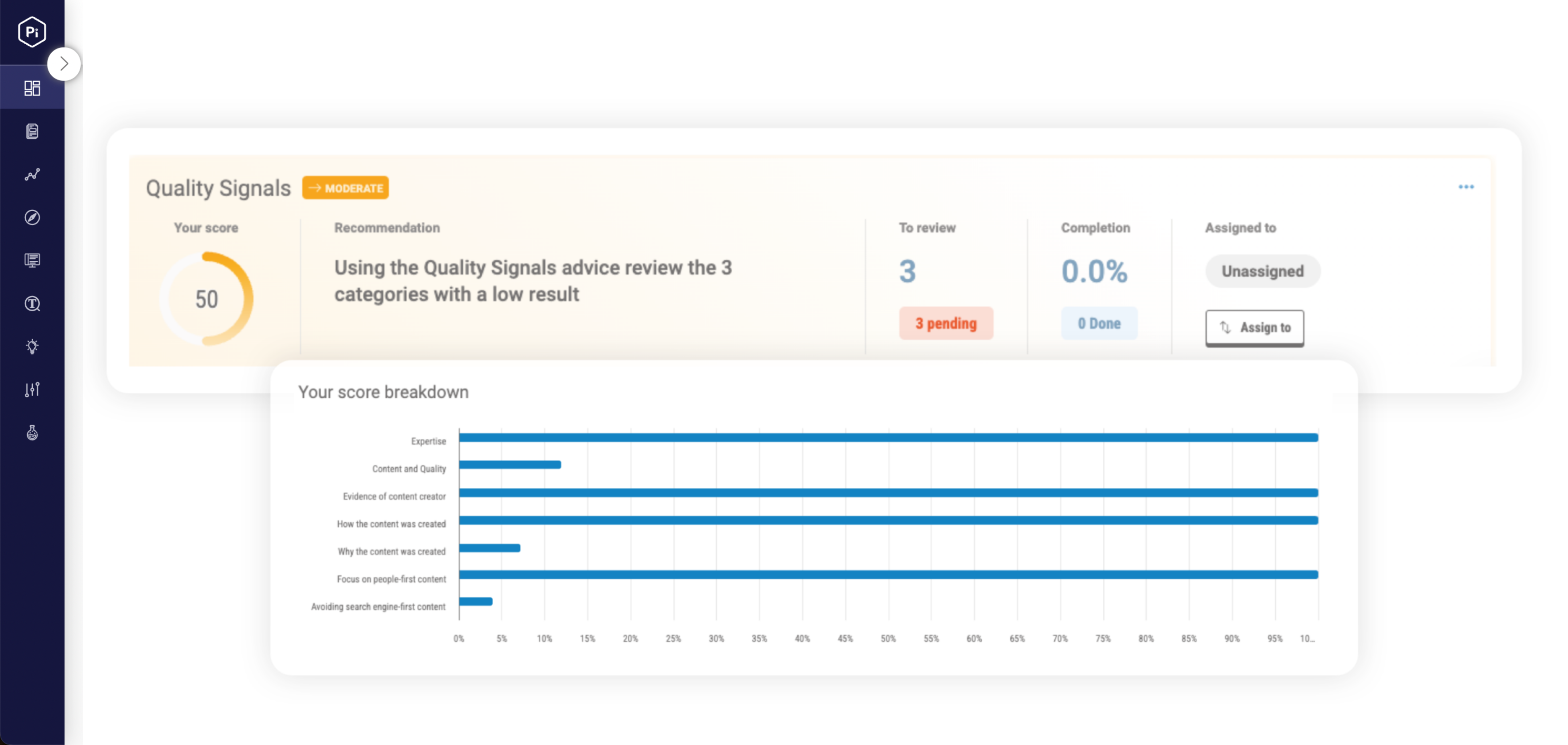Image resolution: width=1568 pixels, height=745 pixels.
Task: Click the Unassigned pill label
Action: (x=1262, y=271)
